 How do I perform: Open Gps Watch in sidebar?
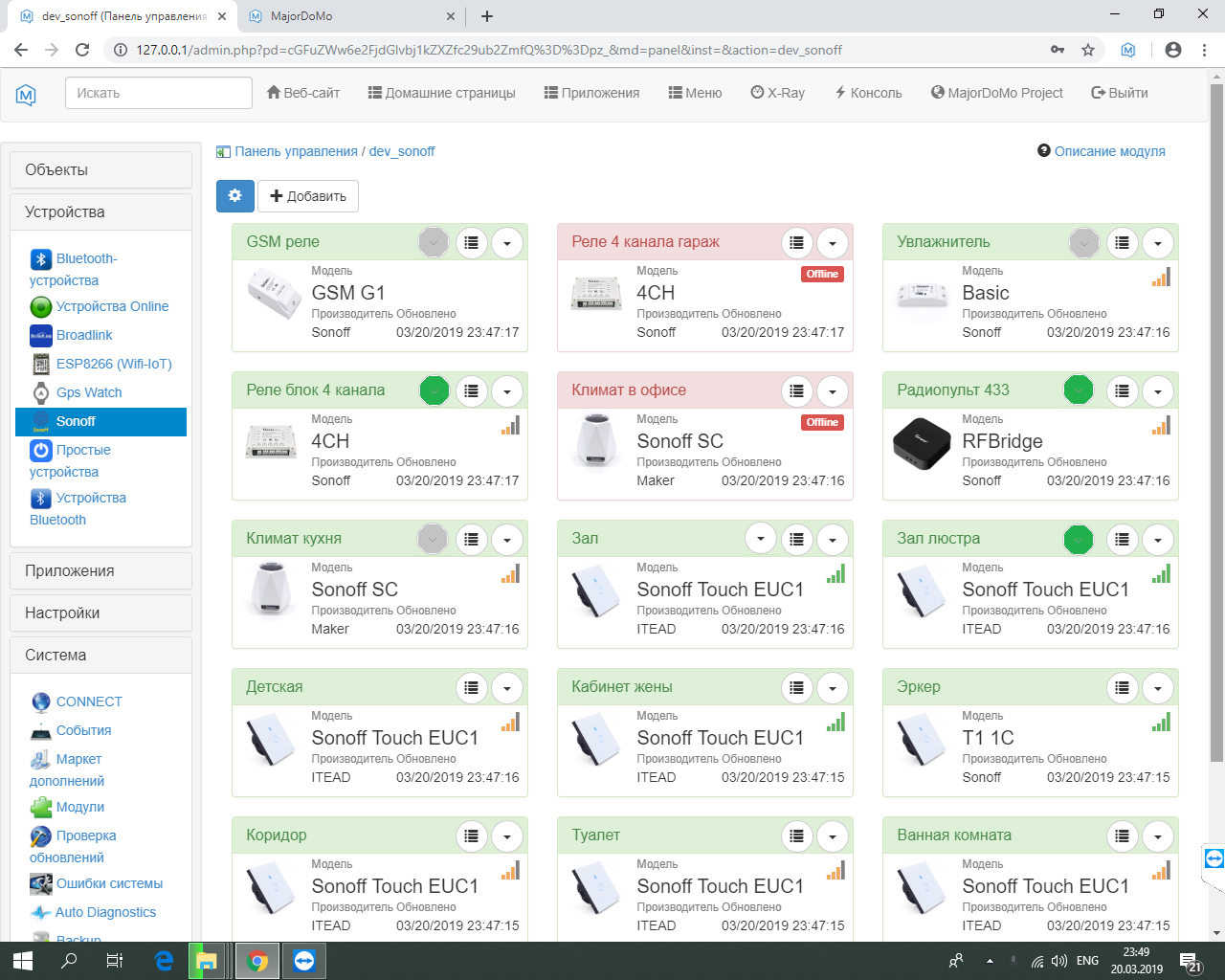89,392
